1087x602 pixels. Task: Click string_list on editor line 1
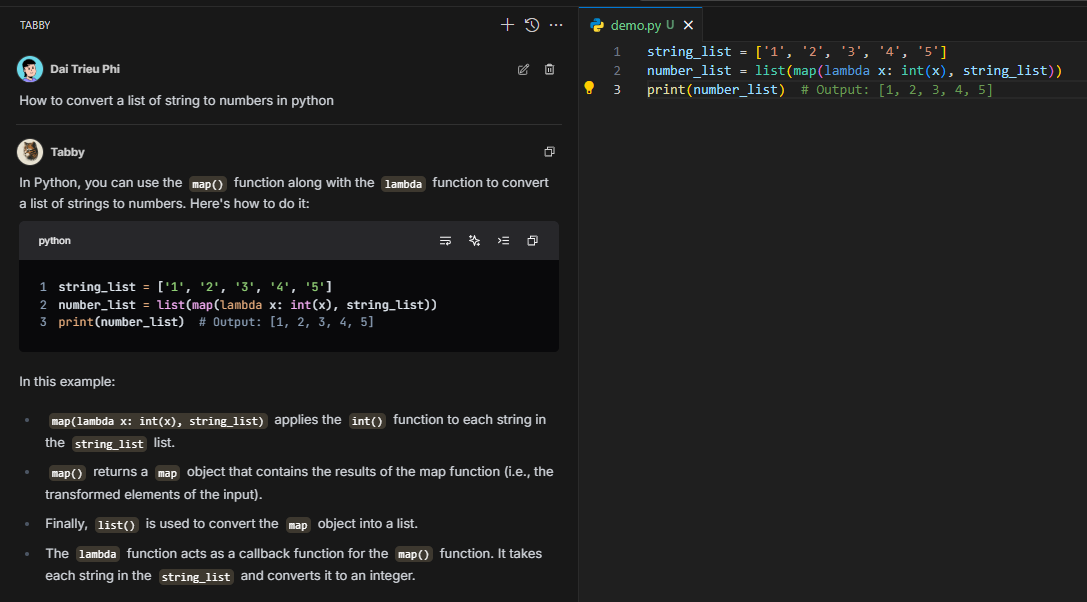pos(689,51)
